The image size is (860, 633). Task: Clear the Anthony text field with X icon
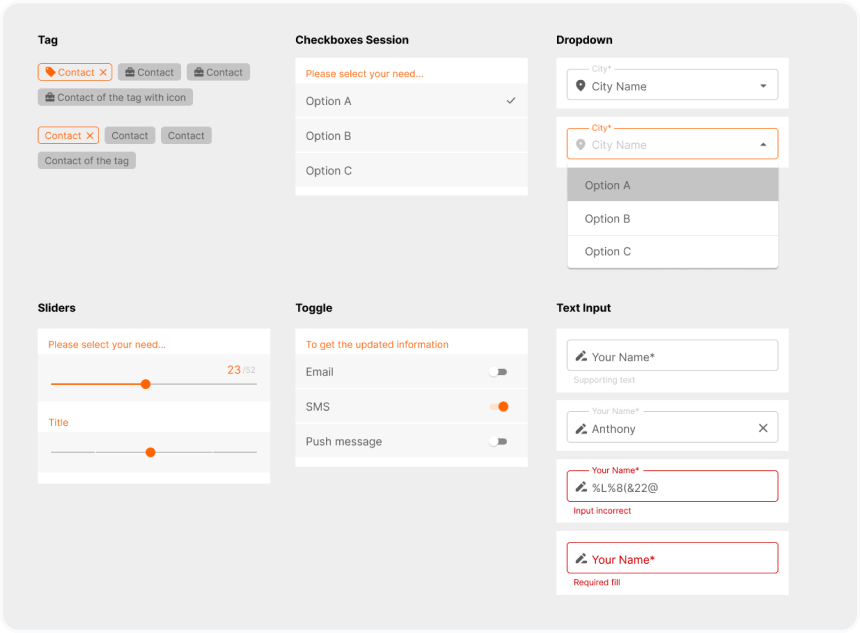[x=763, y=428]
